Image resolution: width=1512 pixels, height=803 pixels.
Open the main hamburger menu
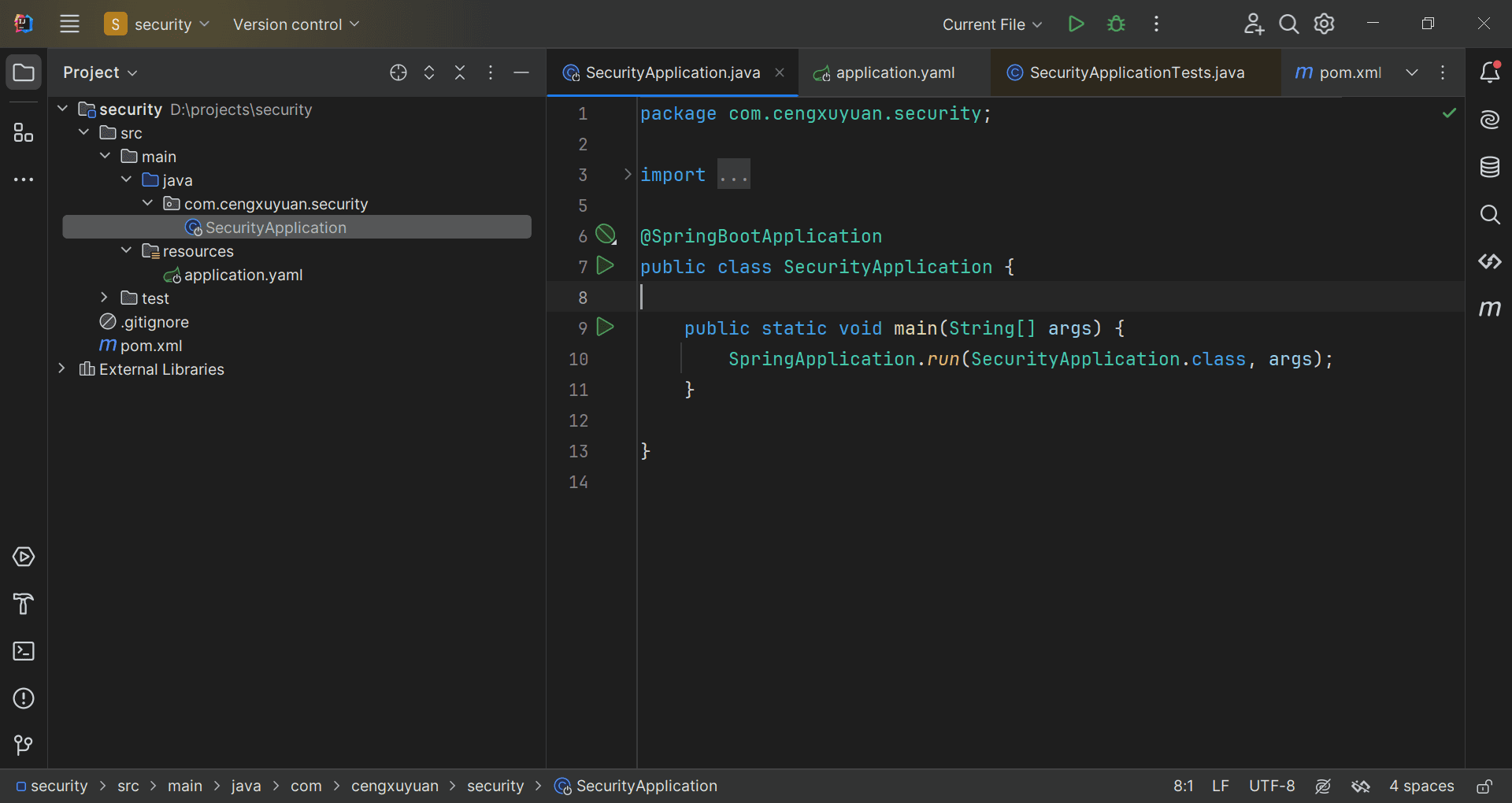(69, 24)
